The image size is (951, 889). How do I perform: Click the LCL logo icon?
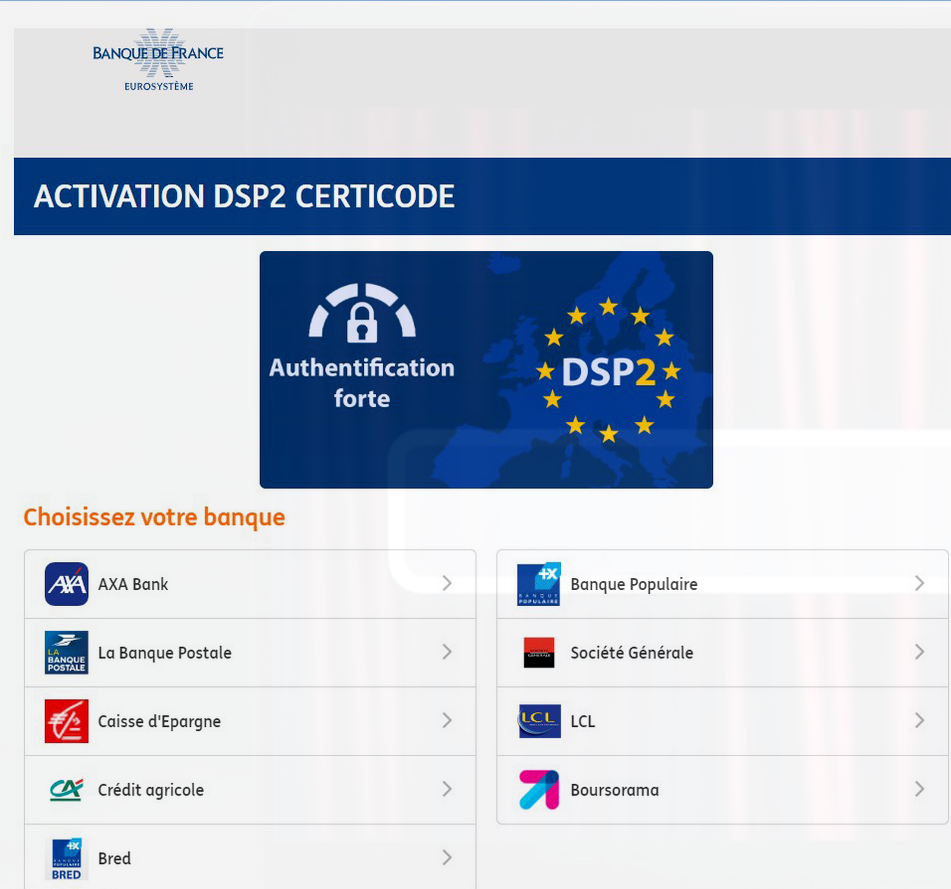click(539, 721)
